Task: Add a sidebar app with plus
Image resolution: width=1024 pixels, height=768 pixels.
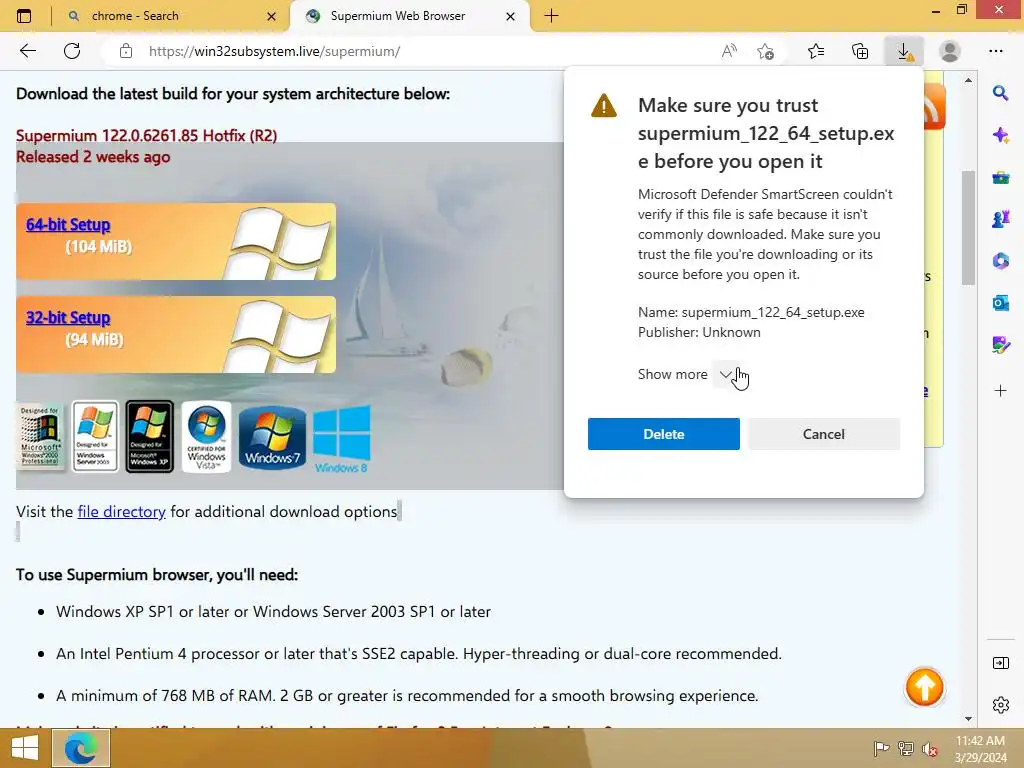Action: 1000,391
